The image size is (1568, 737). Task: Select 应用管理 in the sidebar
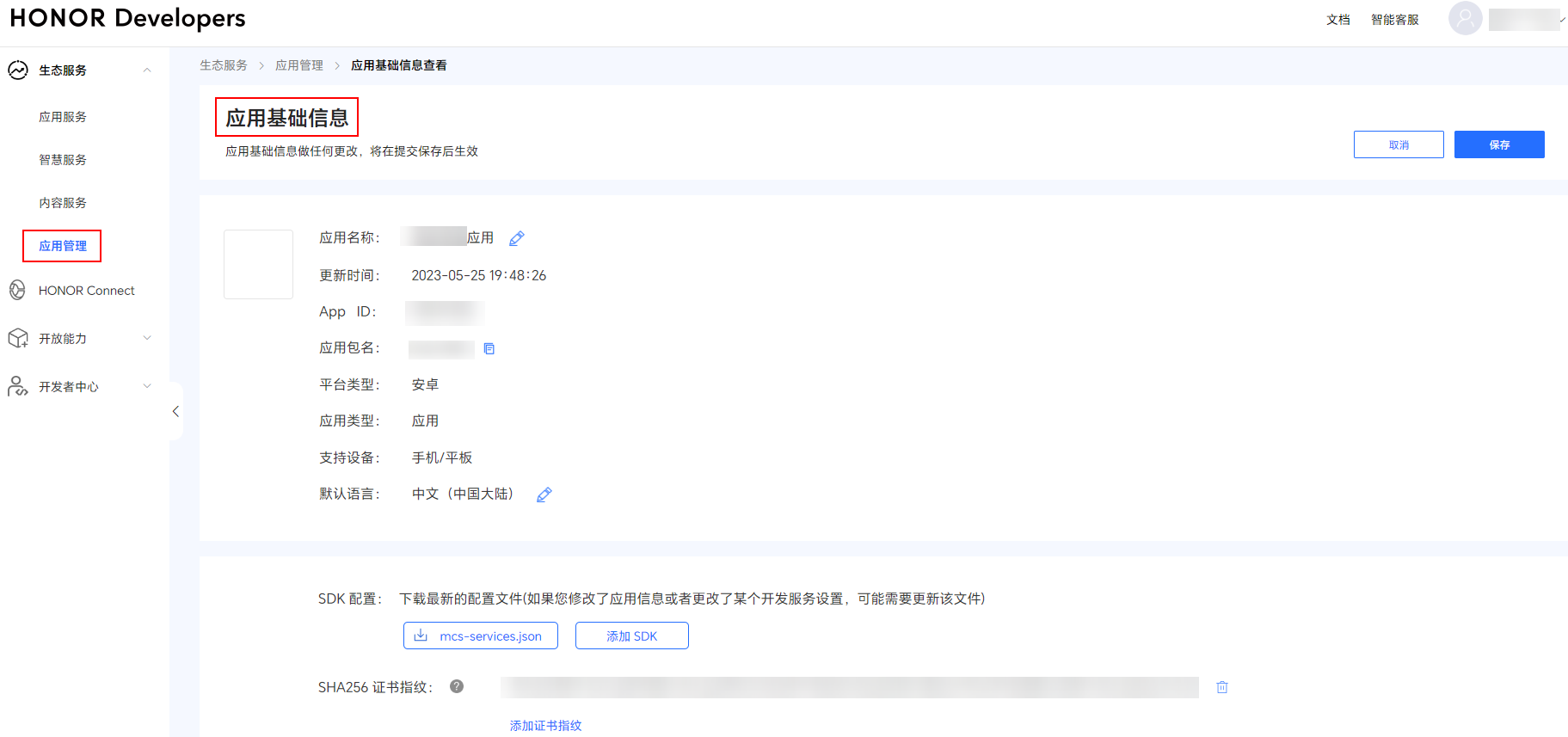[x=63, y=246]
